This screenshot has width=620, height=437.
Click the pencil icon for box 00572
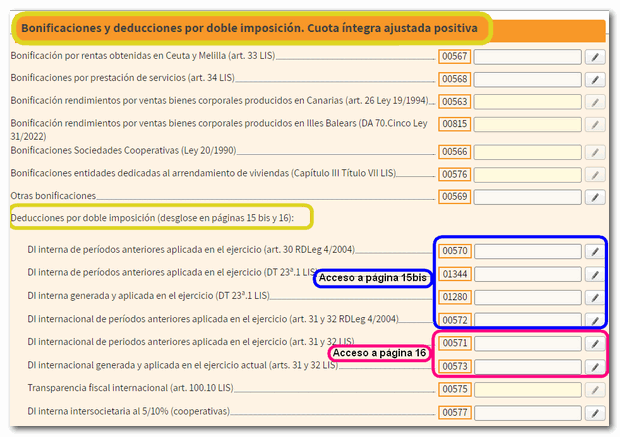pyautogui.click(x=594, y=319)
